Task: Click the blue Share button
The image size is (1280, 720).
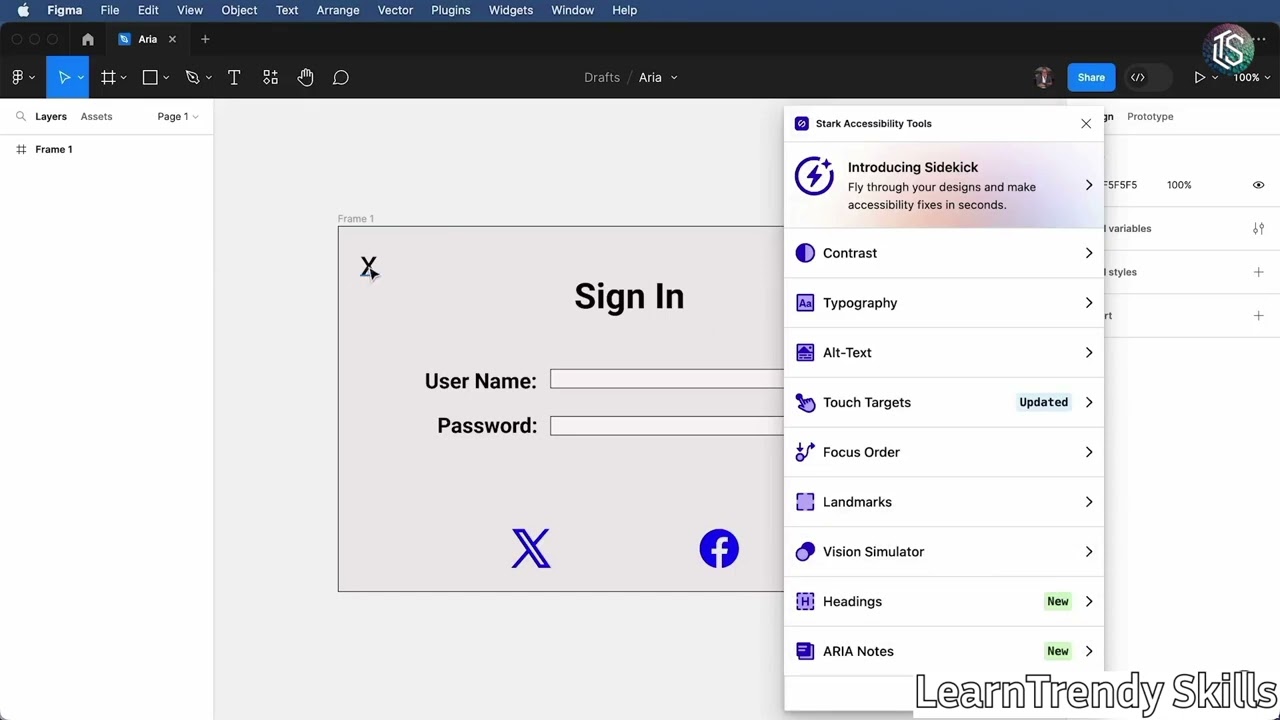Action: point(1091,77)
